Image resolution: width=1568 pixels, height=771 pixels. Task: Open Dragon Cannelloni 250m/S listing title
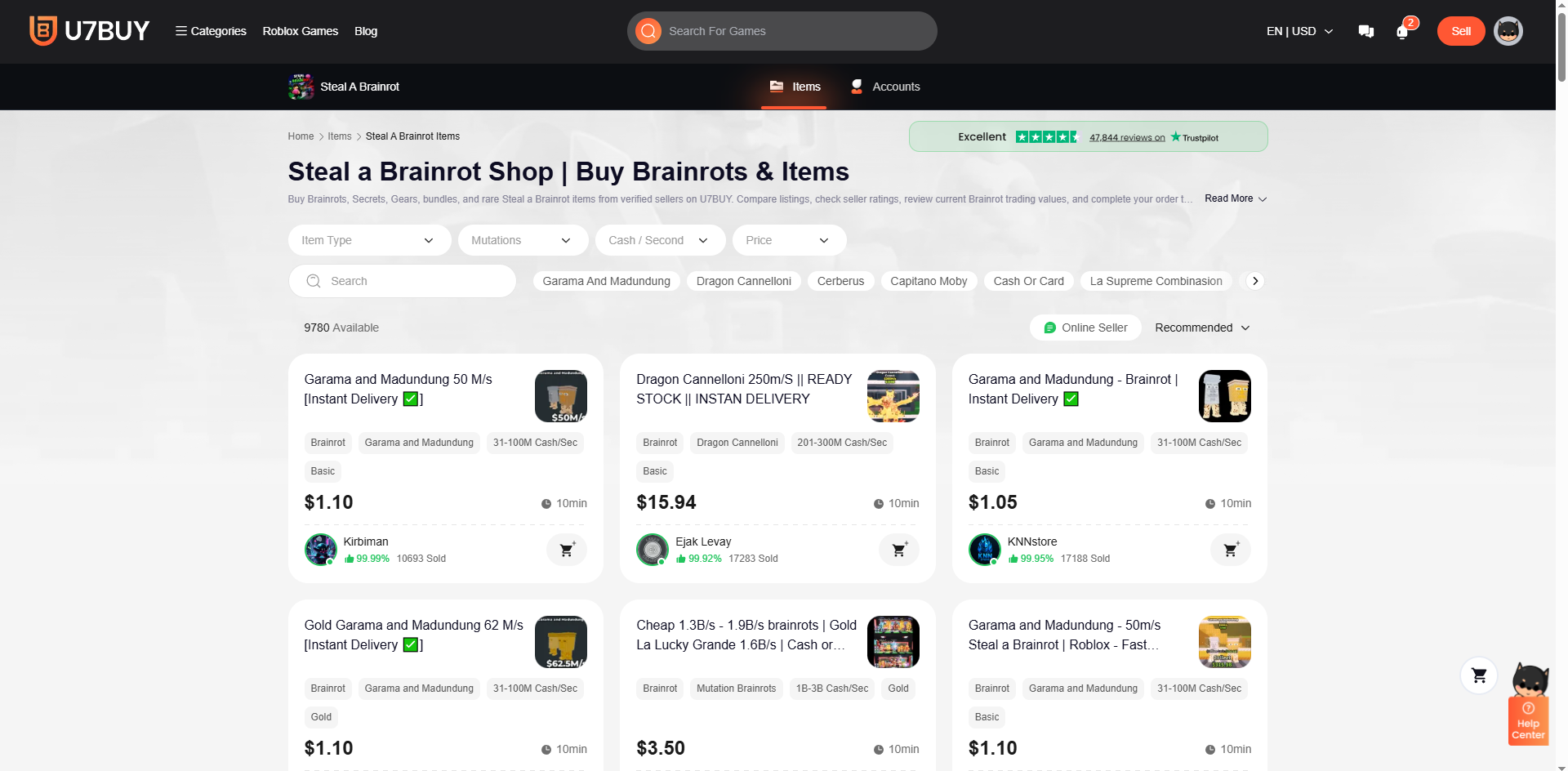click(744, 389)
